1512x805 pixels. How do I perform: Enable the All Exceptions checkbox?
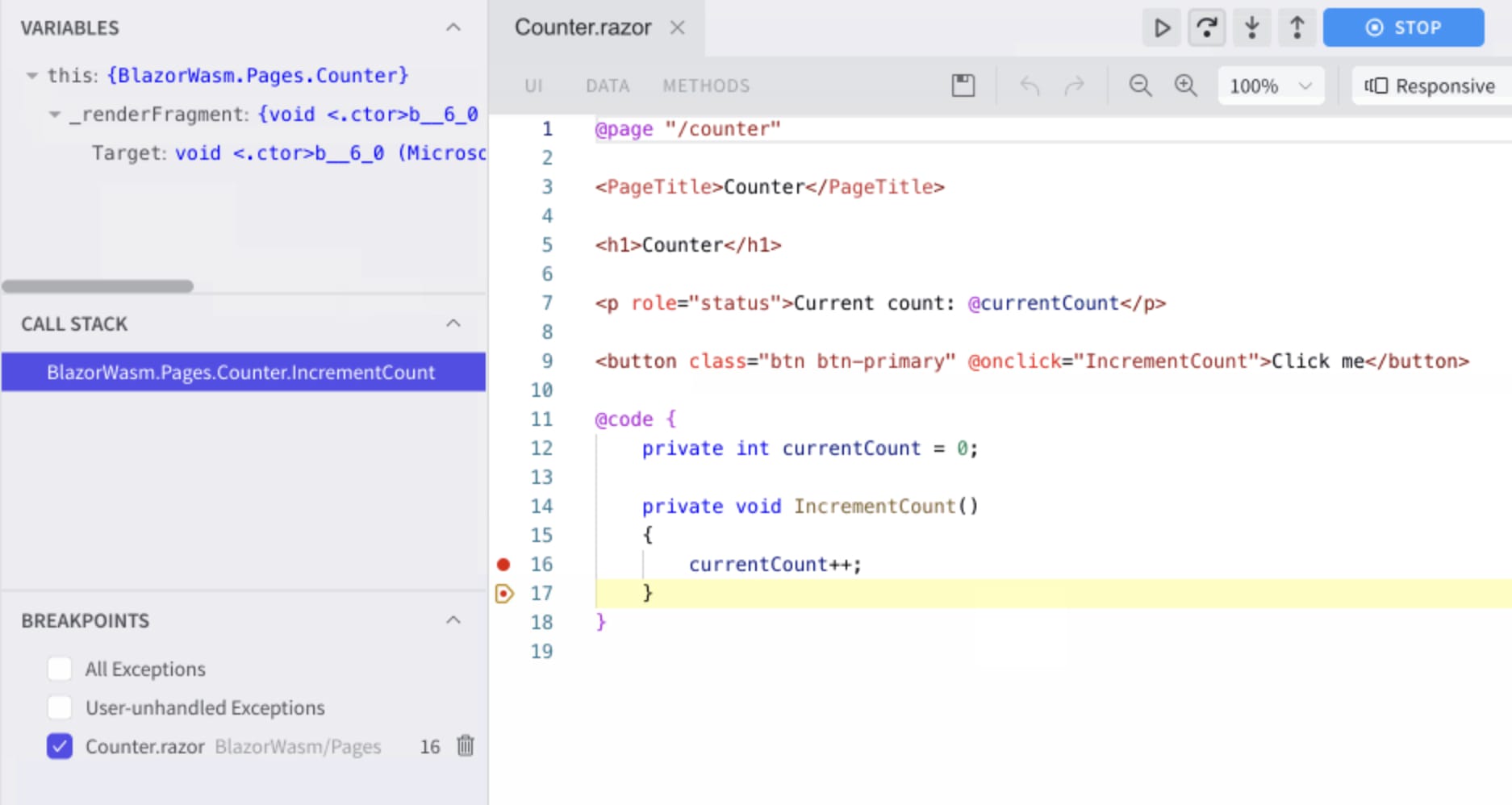pyautogui.click(x=60, y=669)
